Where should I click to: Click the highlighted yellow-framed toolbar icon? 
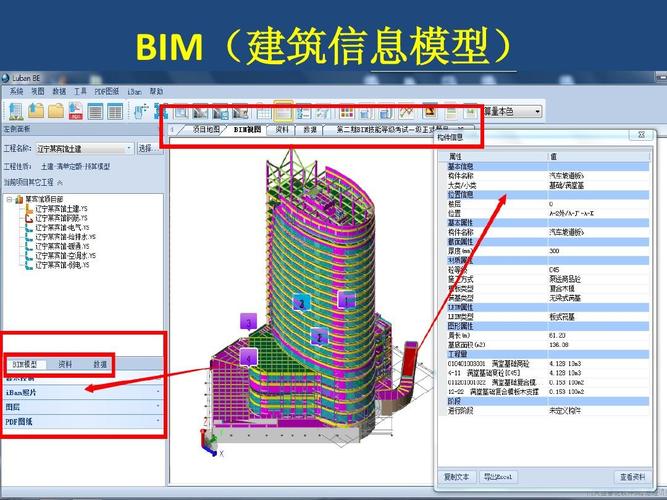tap(283, 112)
